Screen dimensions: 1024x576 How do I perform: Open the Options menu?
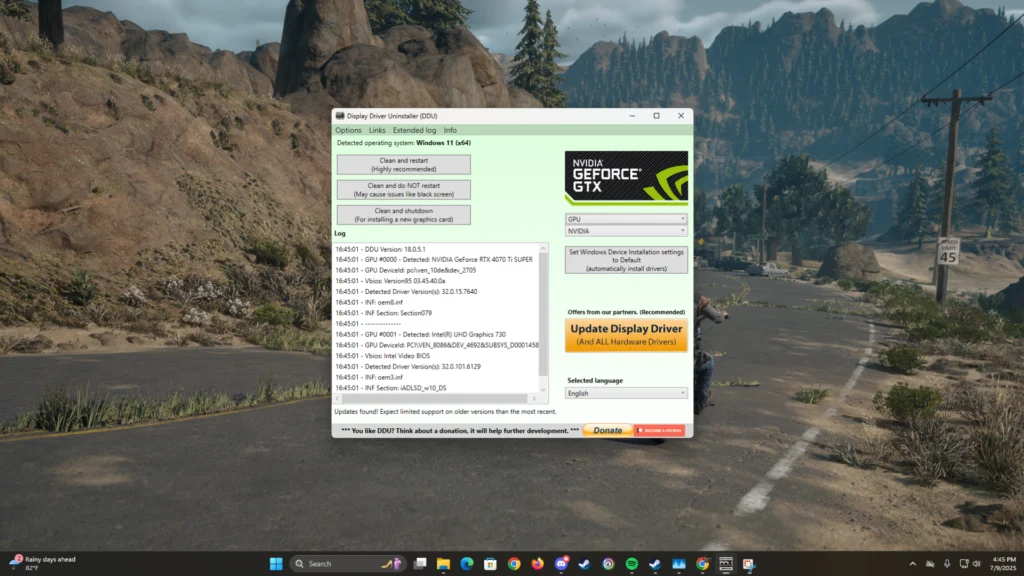[348, 130]
